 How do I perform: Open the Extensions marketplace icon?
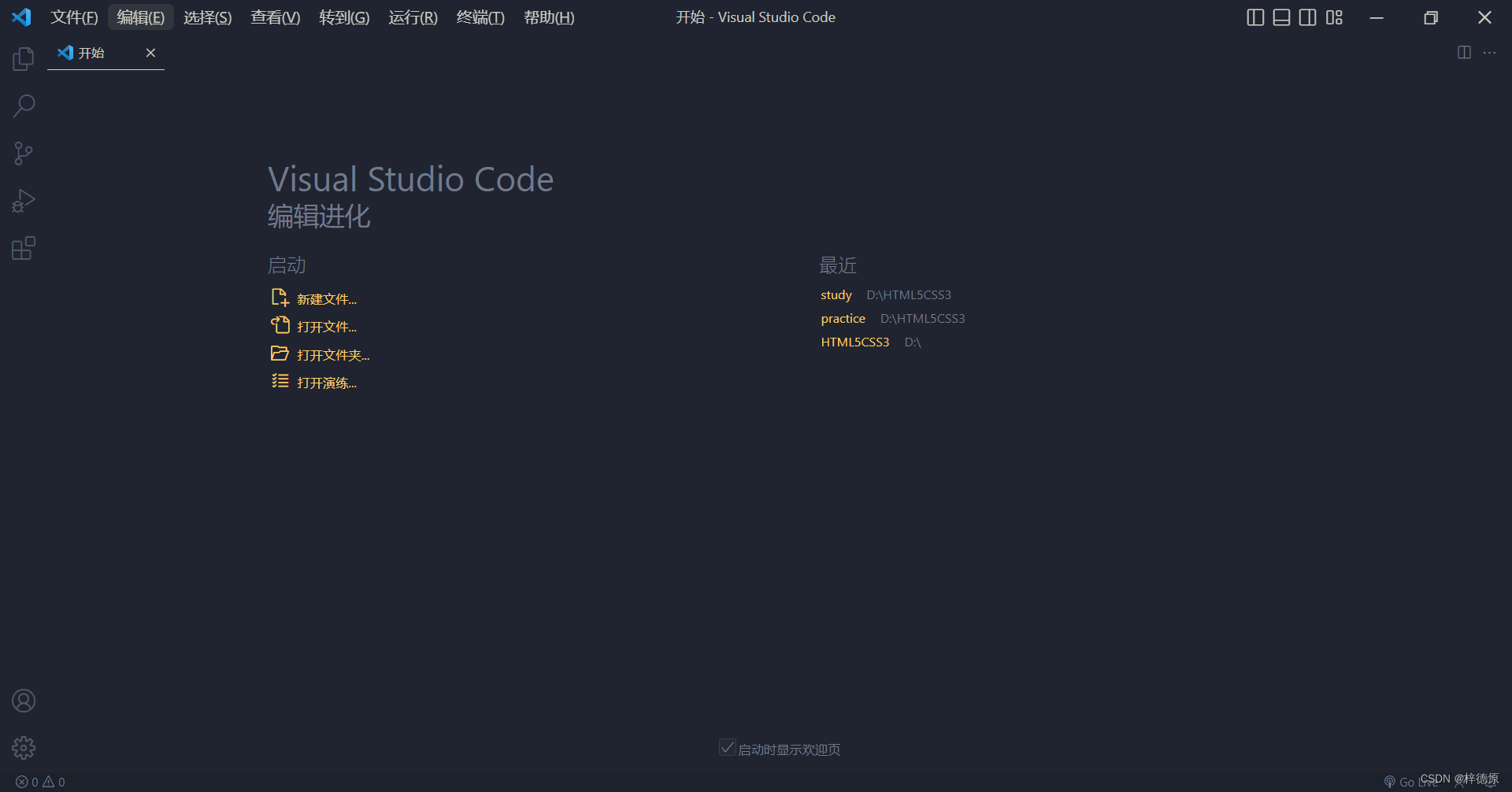tap(23, 247)
